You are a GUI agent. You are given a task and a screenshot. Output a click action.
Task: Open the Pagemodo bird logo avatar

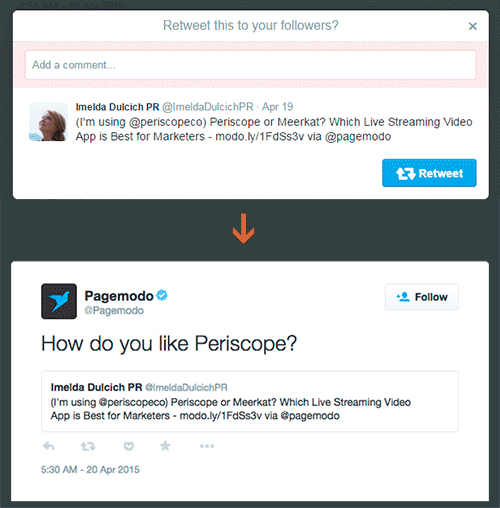[x=59, y=301]
